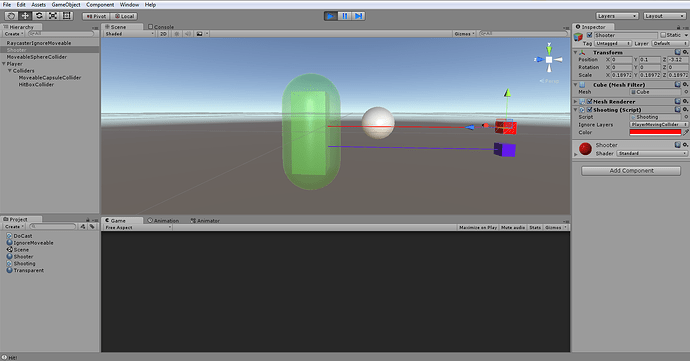Click the Play button
Viewport: 690px width, 361px height.
330,16
